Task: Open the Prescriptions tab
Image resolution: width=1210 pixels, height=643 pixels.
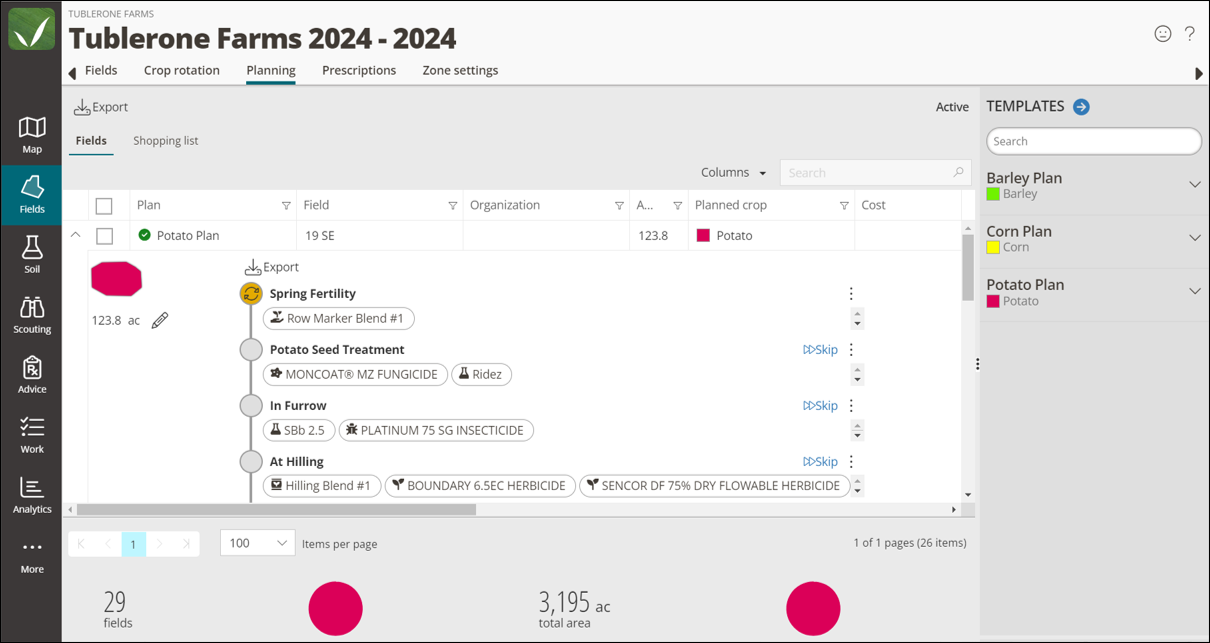Action: [x=359, y=70]
